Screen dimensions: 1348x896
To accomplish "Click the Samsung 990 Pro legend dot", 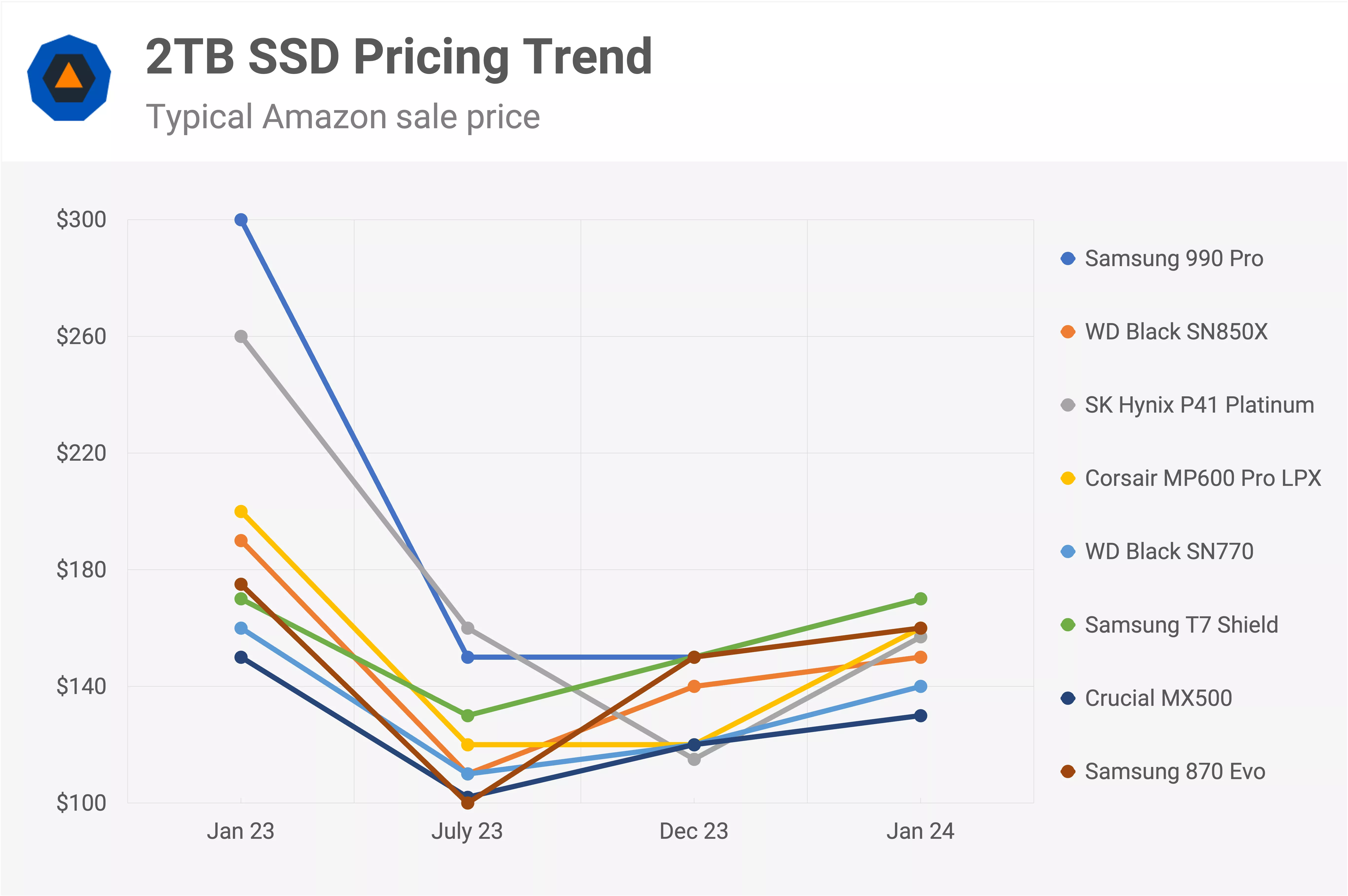I will 1067,258.
